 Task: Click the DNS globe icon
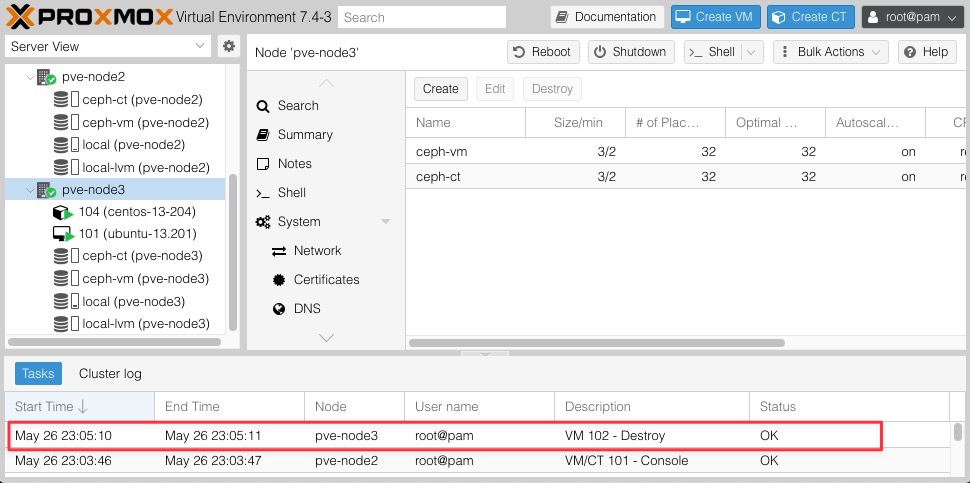[x=279, y=309]
